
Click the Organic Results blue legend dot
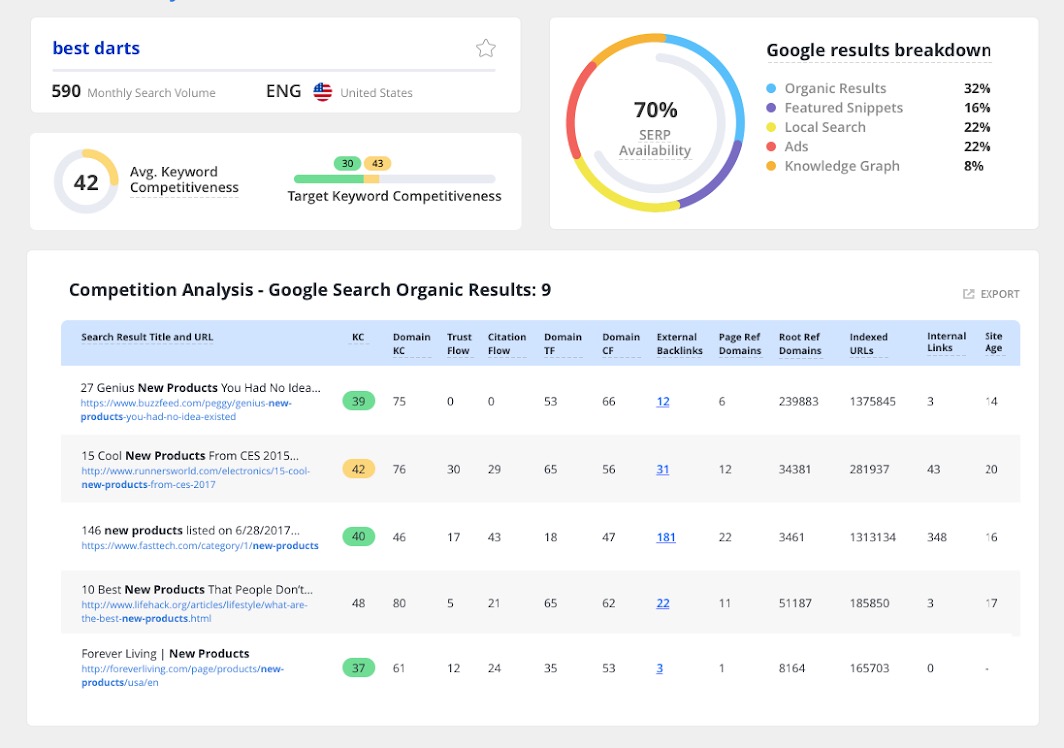click(771, 89)
